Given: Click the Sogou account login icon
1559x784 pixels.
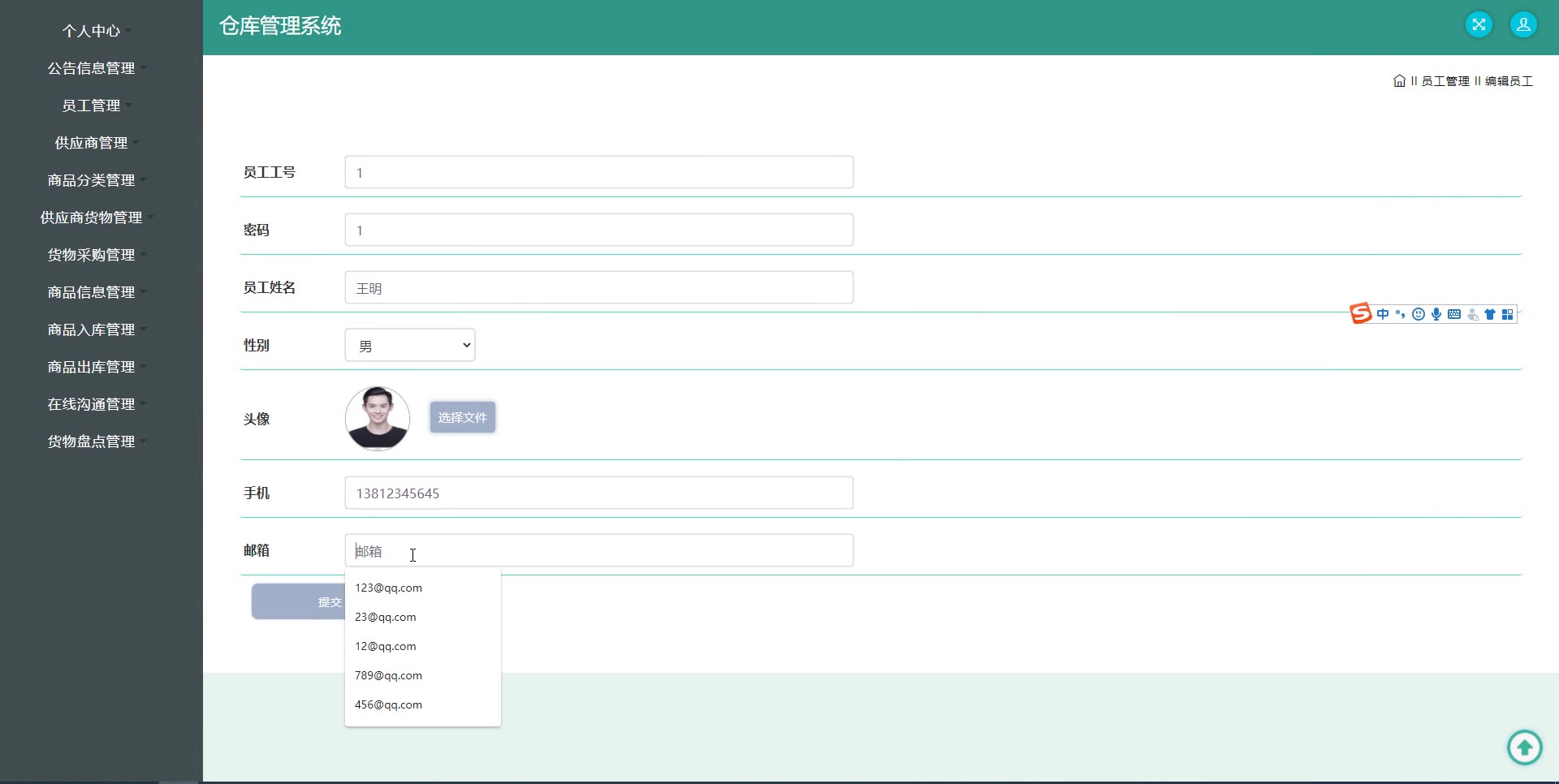Looking at the screenshot, I should [x=1473, y=315].
